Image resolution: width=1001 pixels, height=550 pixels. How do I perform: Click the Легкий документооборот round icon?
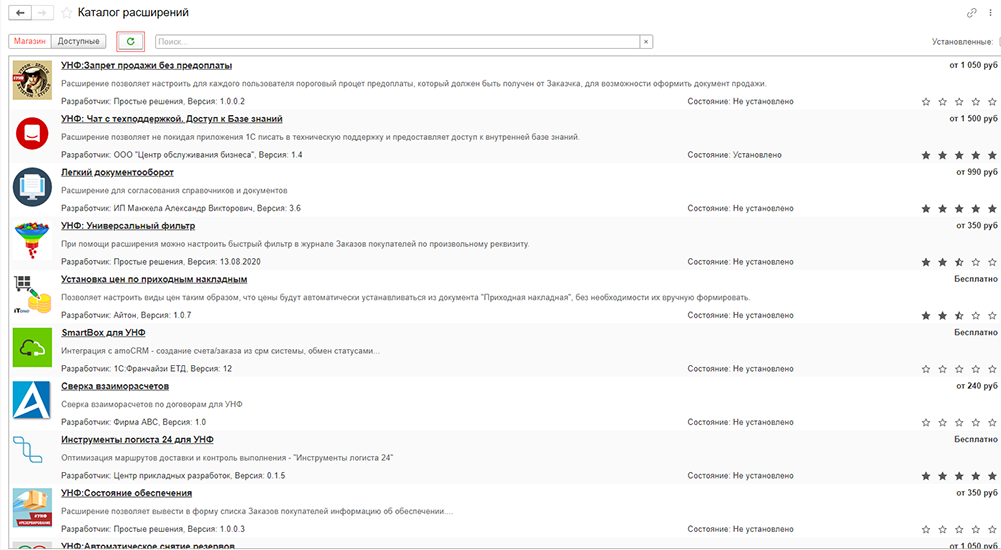(x=31, y=187)
